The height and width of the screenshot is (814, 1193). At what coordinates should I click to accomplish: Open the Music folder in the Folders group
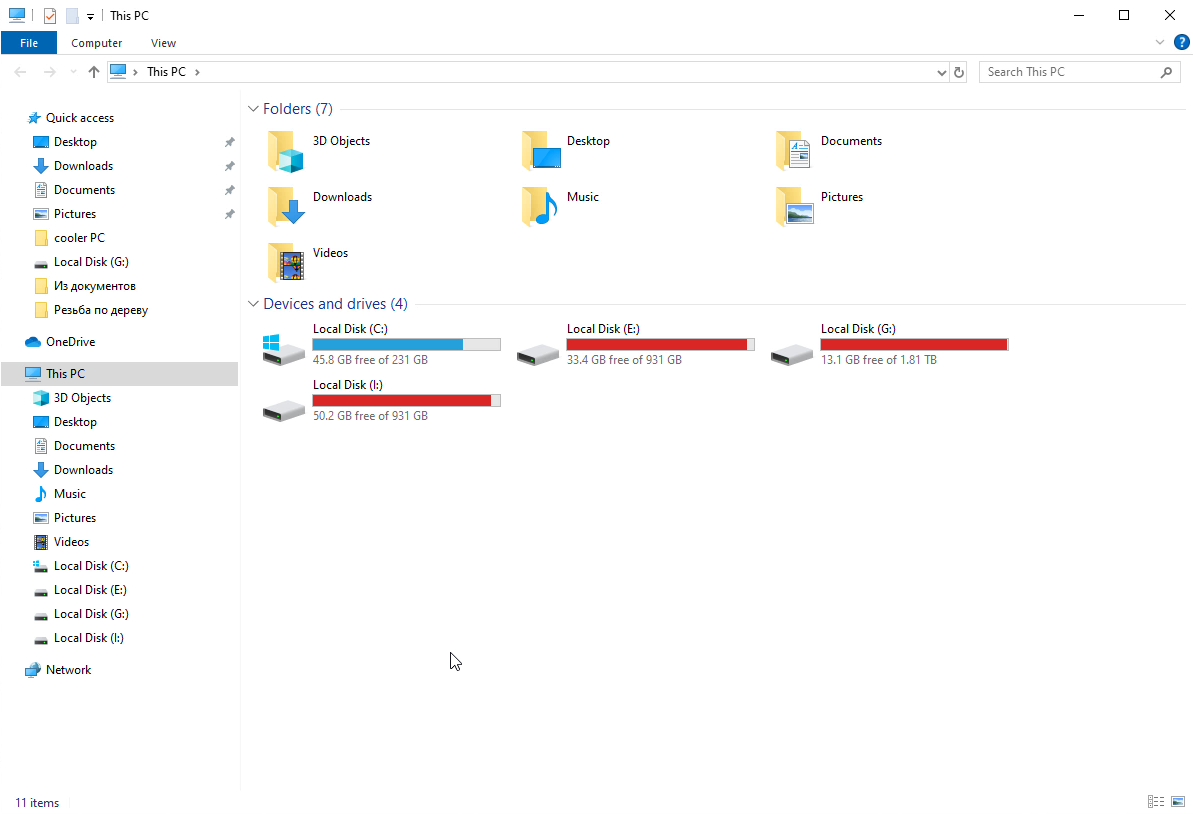pyautogui.click(x=539, y=206)
